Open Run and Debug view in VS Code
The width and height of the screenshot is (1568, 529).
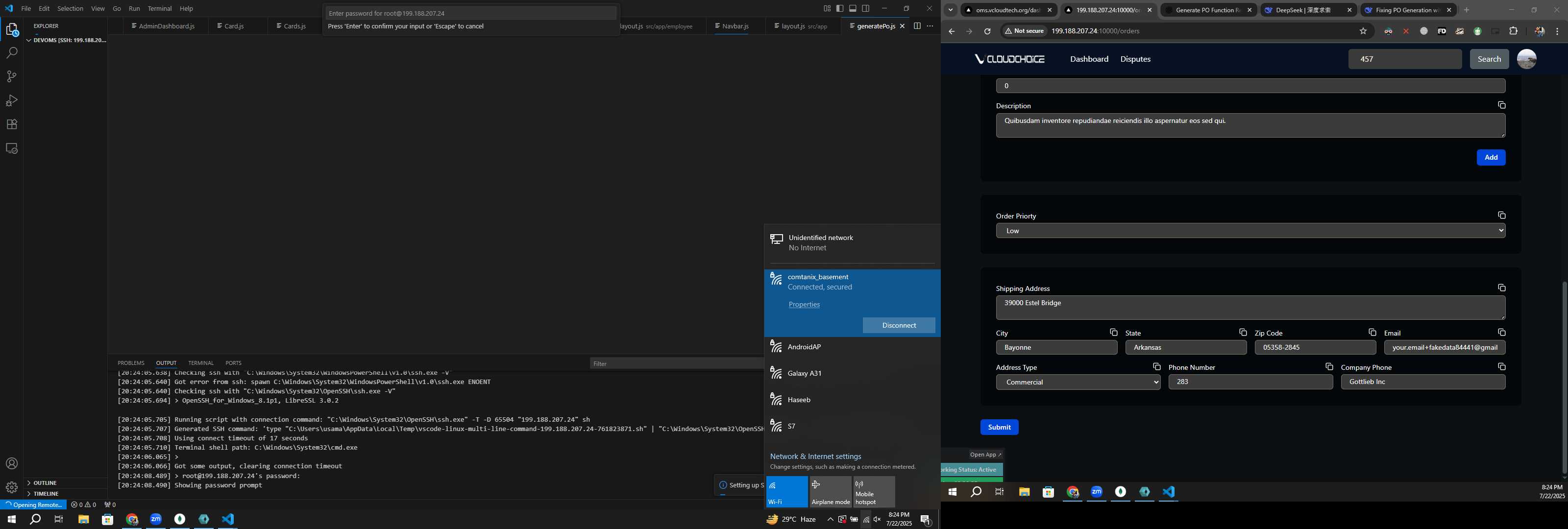12,100
